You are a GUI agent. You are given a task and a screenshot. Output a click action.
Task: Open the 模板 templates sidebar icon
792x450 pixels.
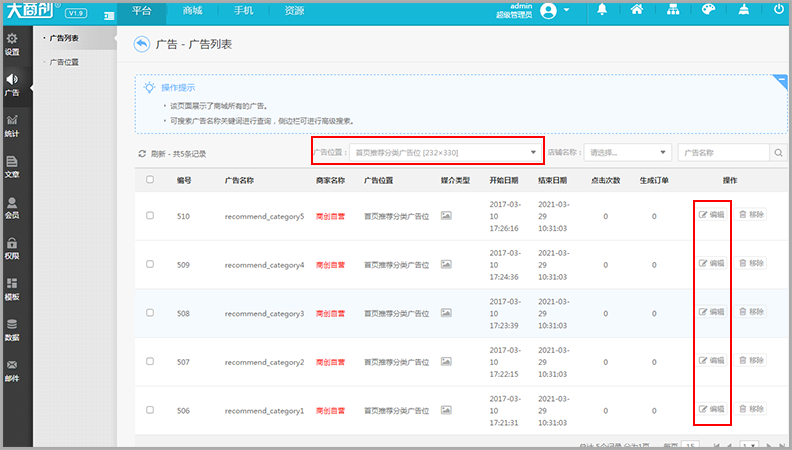12,290
